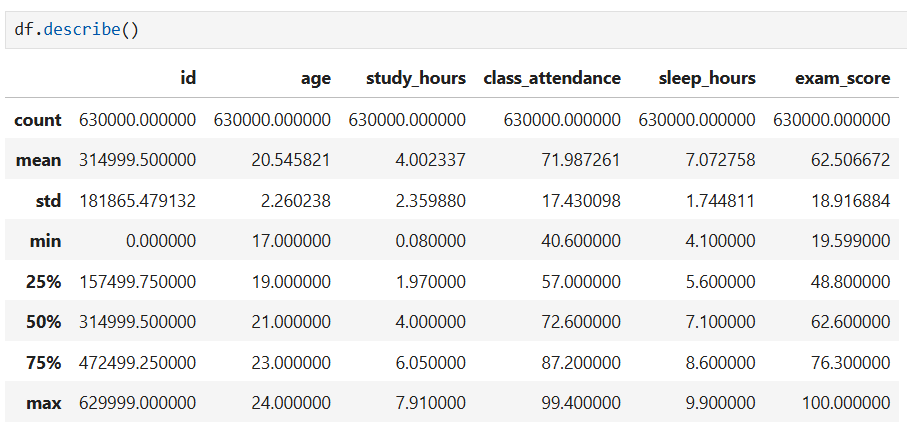Select 50% age value 21.000000

pos(291,322)
